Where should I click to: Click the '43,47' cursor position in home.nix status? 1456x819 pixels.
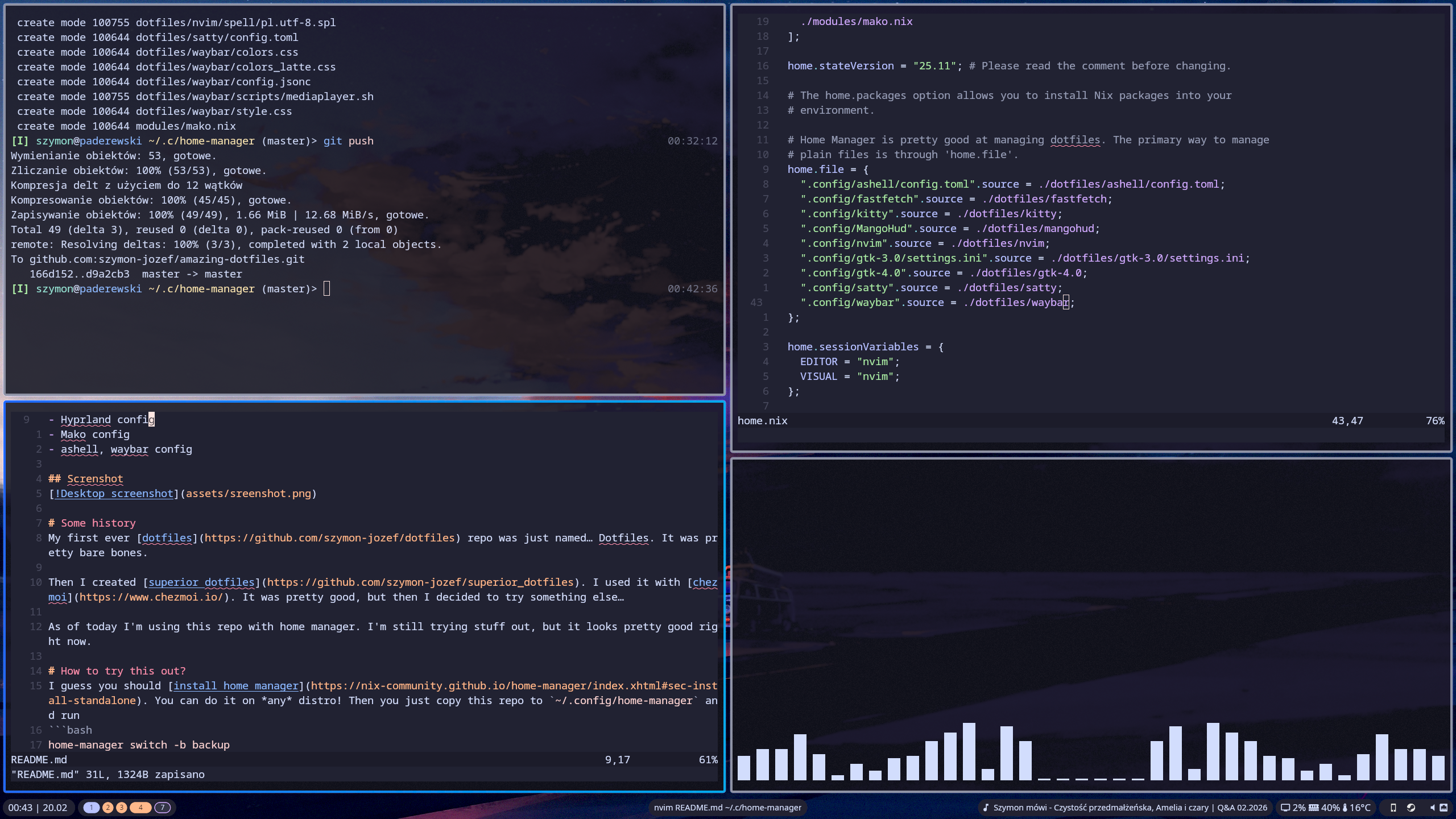click(1347, 420)
